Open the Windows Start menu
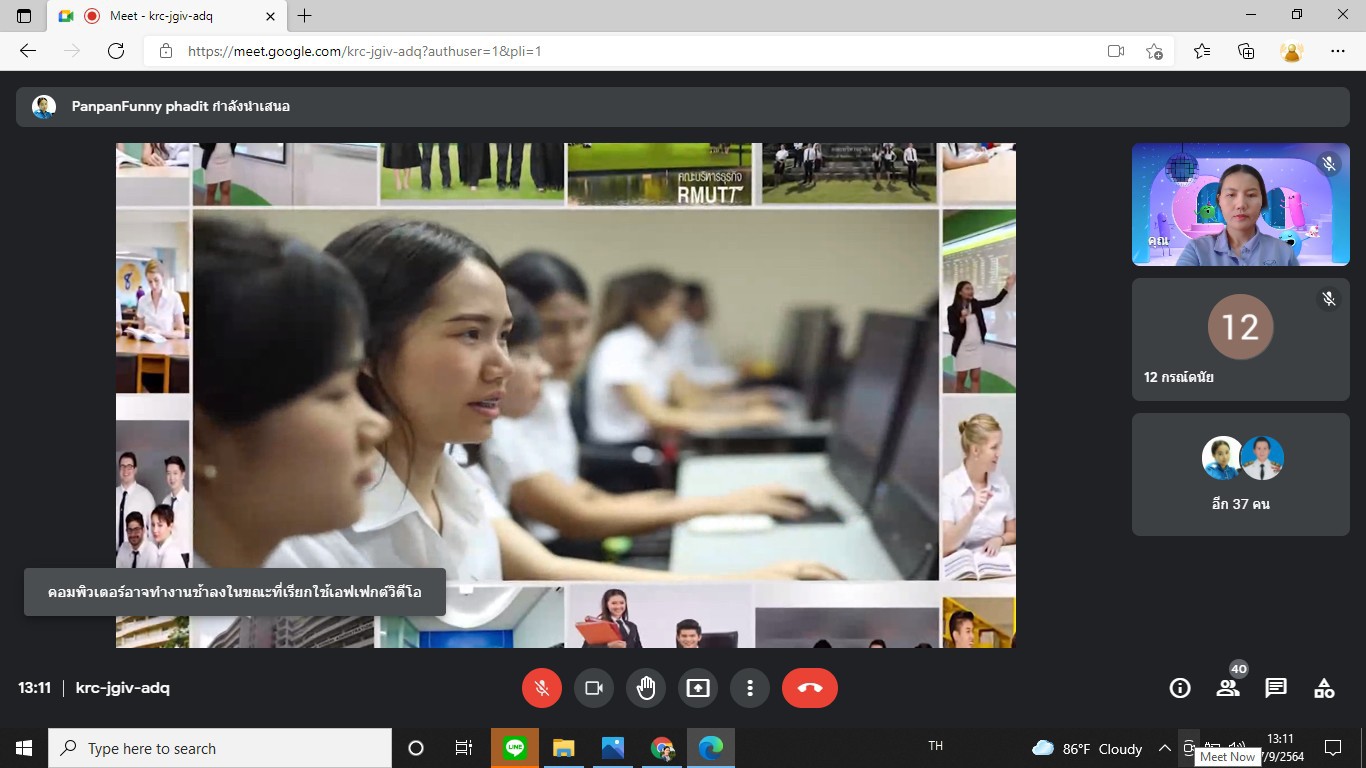 24,748
